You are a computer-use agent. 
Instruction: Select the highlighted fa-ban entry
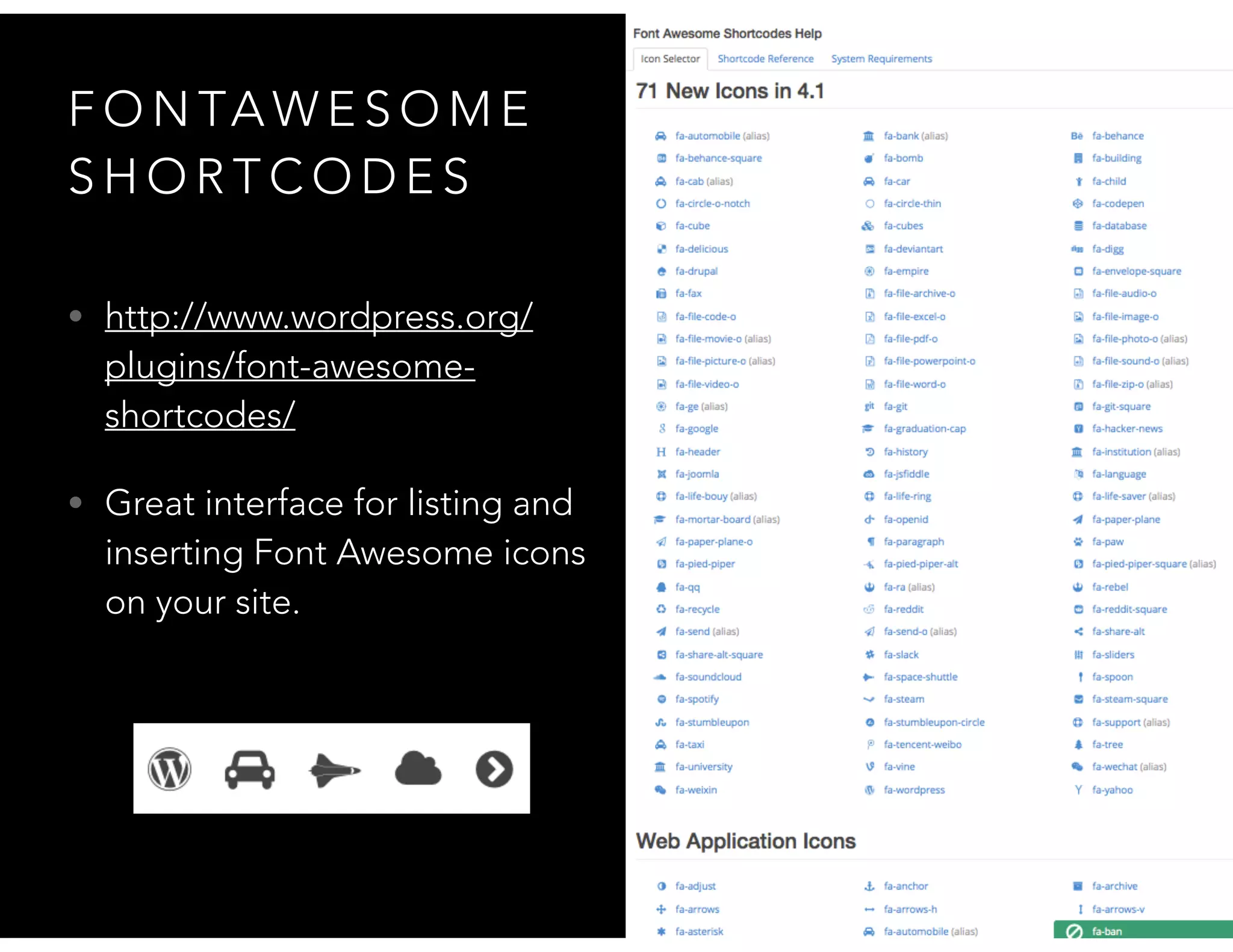tap(1143, 929)
